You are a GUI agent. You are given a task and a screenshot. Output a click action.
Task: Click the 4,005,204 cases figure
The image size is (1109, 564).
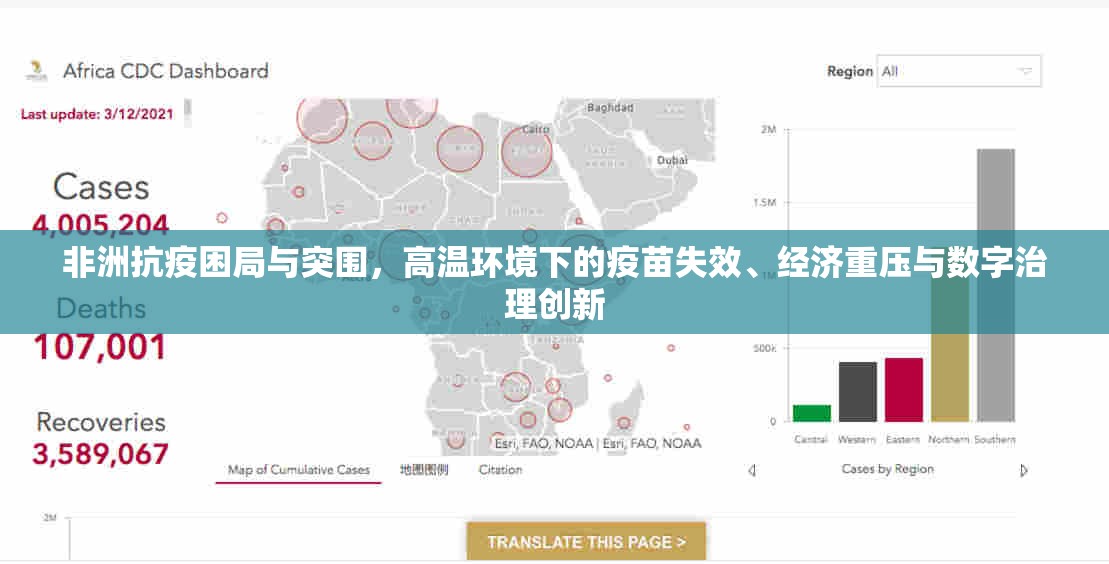click(x=100, y=224)
